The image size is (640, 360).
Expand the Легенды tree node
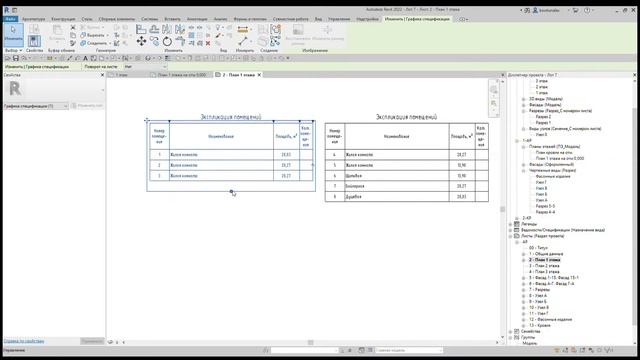pos(511,224)
